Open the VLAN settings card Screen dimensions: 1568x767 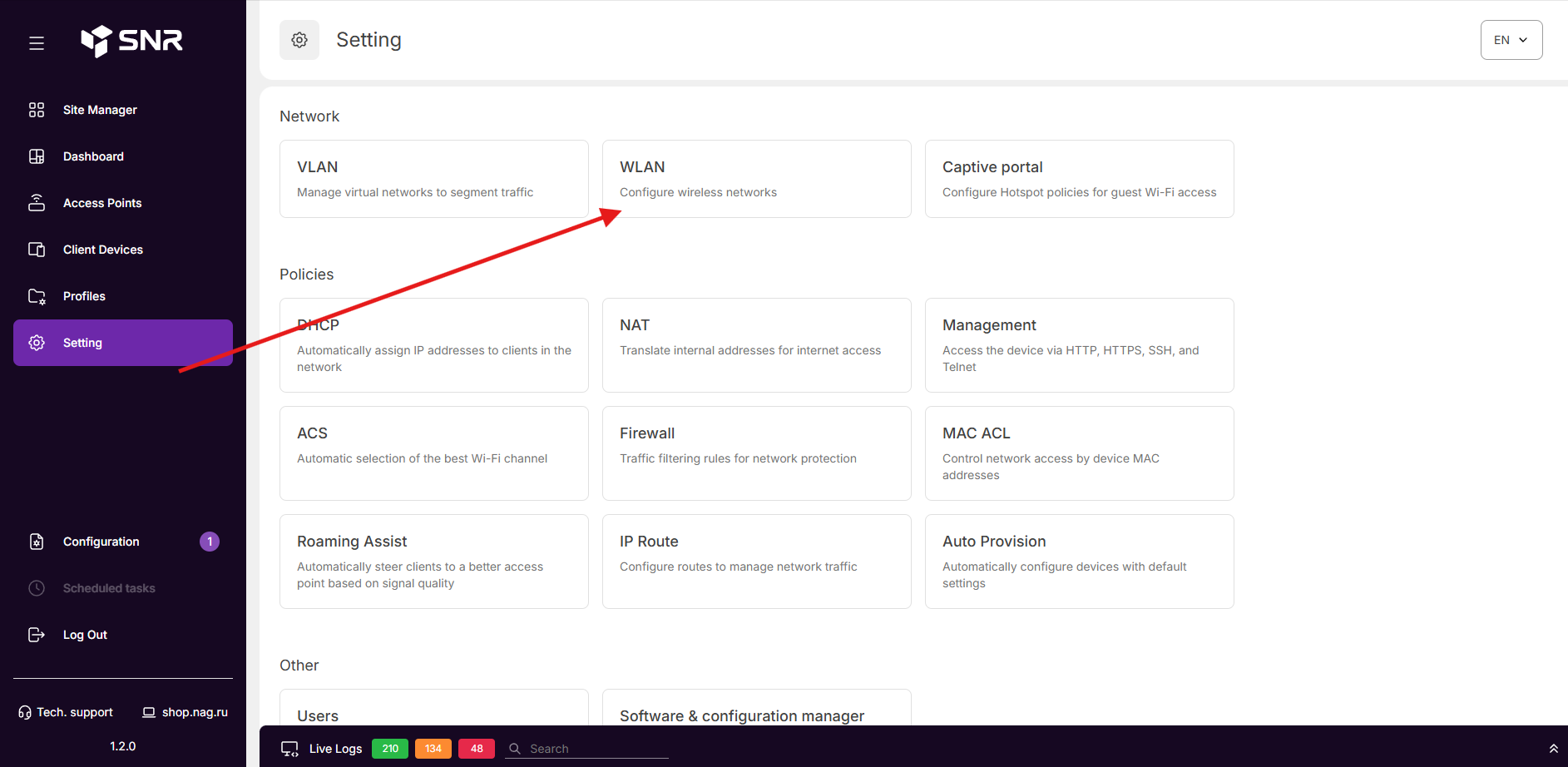pos(434,179)
